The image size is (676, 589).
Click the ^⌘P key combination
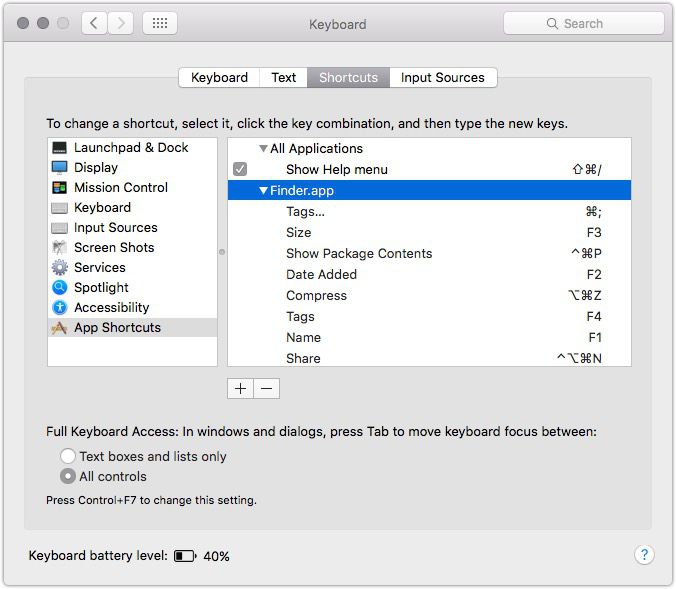pos(586,253)
